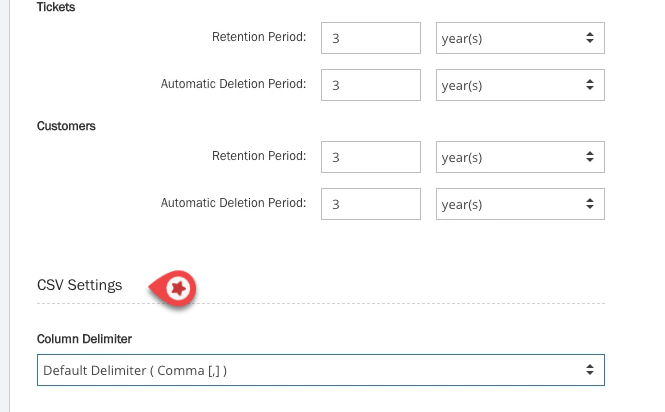Click the Customers "Retention Period:" label
This screenshot has width=665, height=412.
(x=259, y=156)
